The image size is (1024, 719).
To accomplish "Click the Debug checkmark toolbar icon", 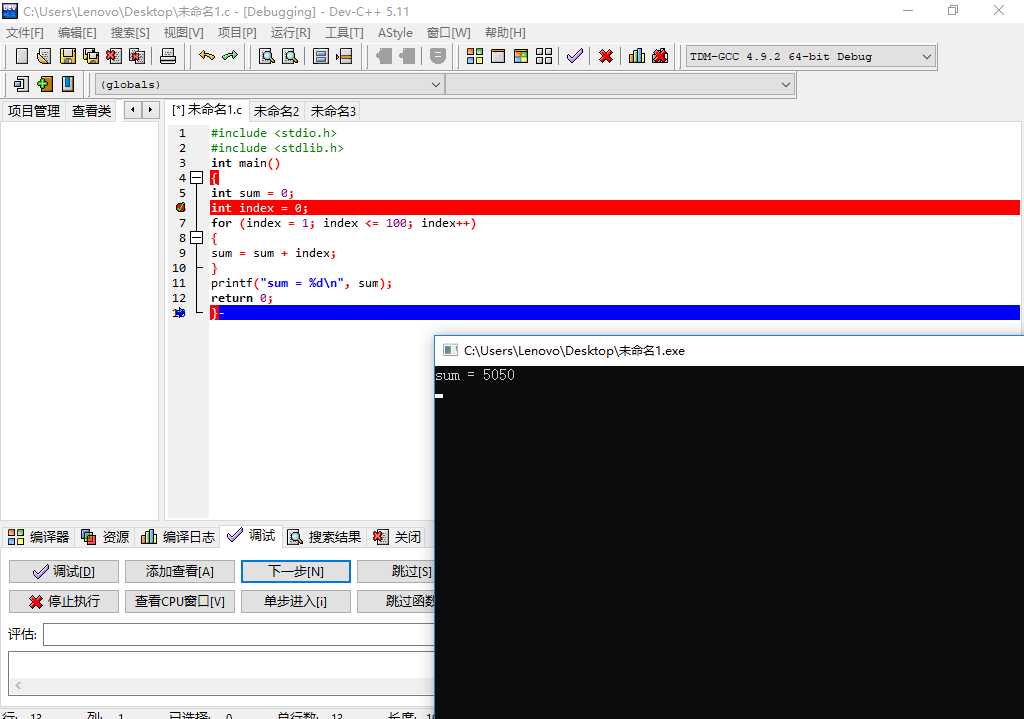I will 575,56.
